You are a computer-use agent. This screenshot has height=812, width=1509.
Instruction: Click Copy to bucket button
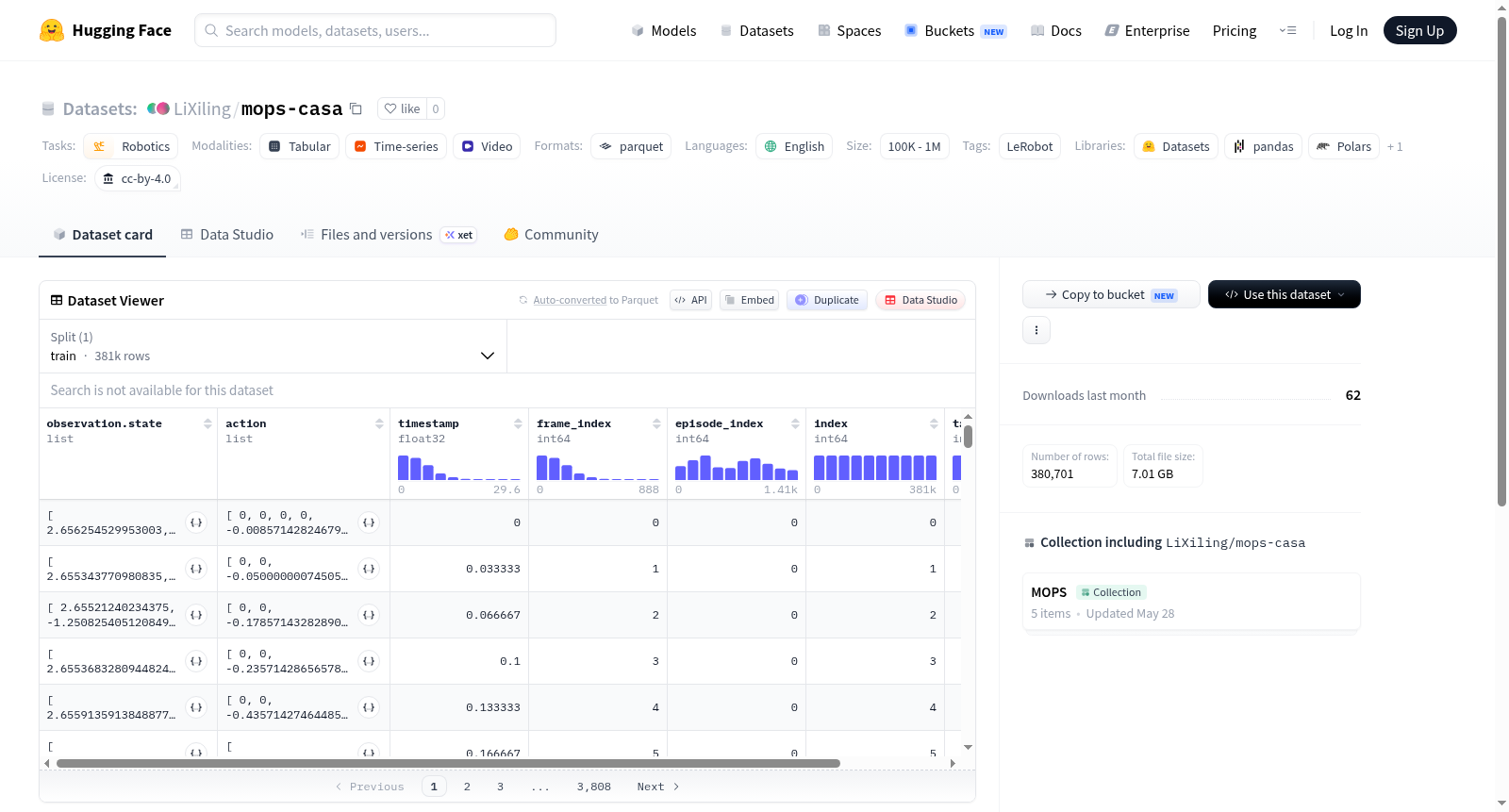[1111, 294]
